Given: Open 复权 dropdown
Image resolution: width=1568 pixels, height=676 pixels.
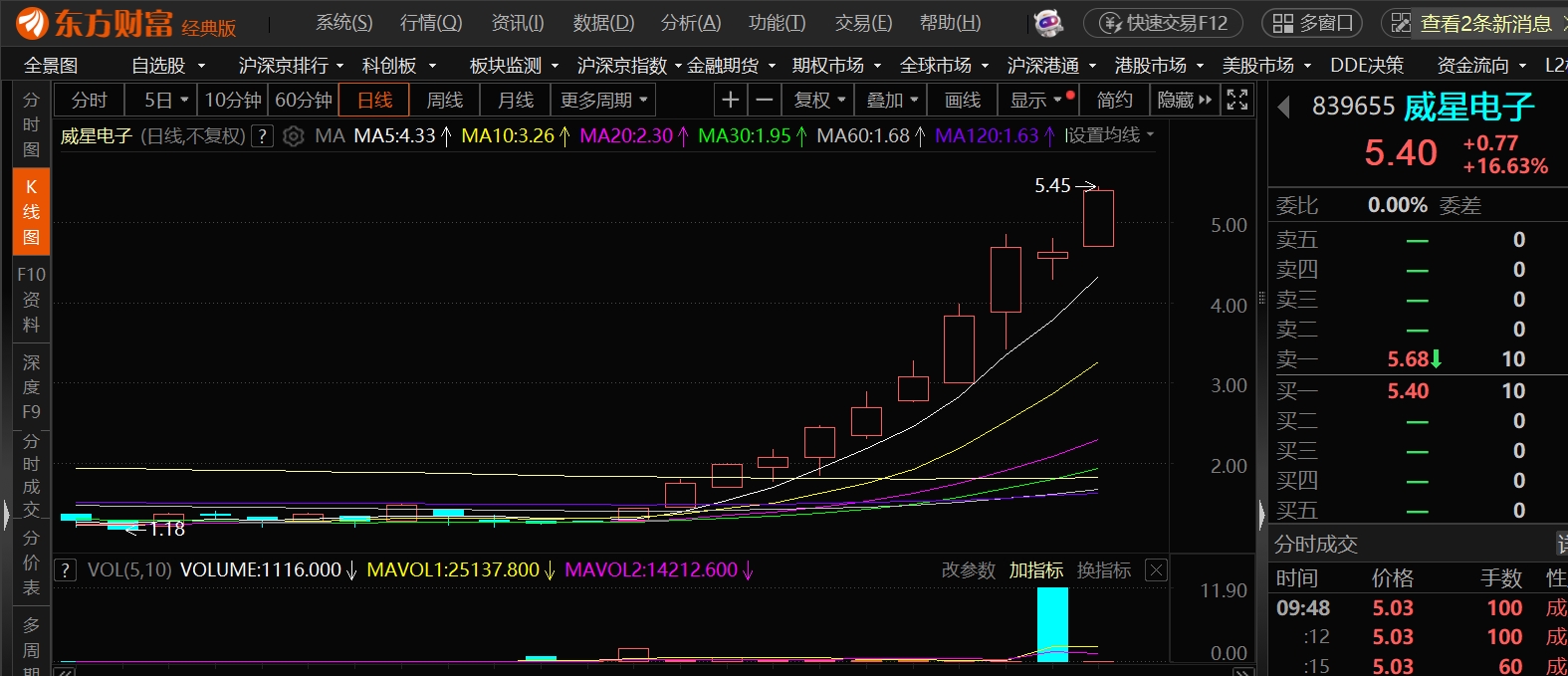Looking at the screenshot, I should pos(818,100).
